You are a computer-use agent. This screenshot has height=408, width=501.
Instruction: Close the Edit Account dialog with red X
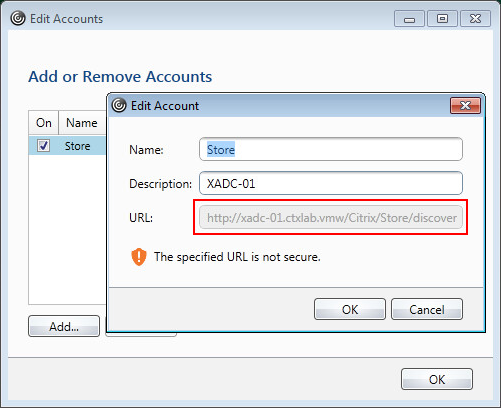[x=465, y=106]
